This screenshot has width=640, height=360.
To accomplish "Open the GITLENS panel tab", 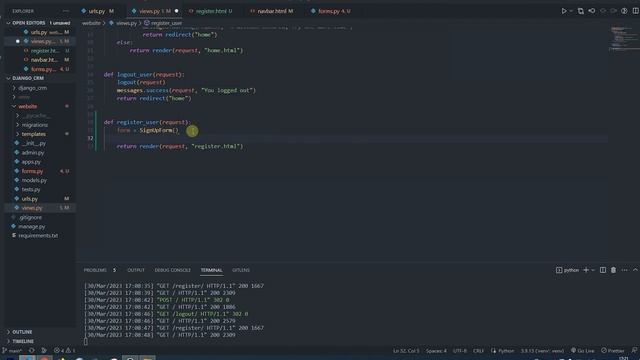I will (241, 270).
